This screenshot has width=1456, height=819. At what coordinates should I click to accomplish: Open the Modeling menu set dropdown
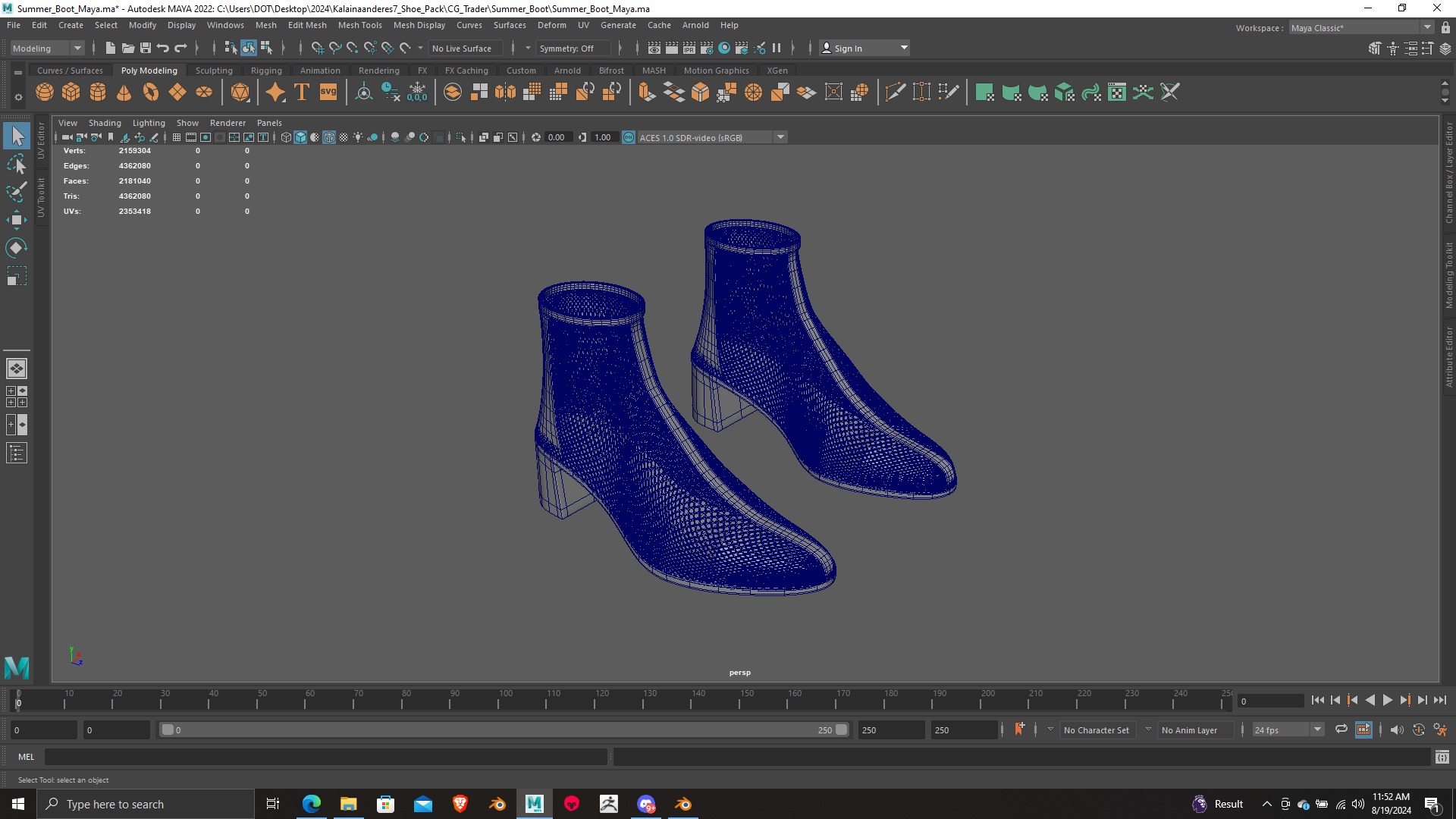point(47,48)
